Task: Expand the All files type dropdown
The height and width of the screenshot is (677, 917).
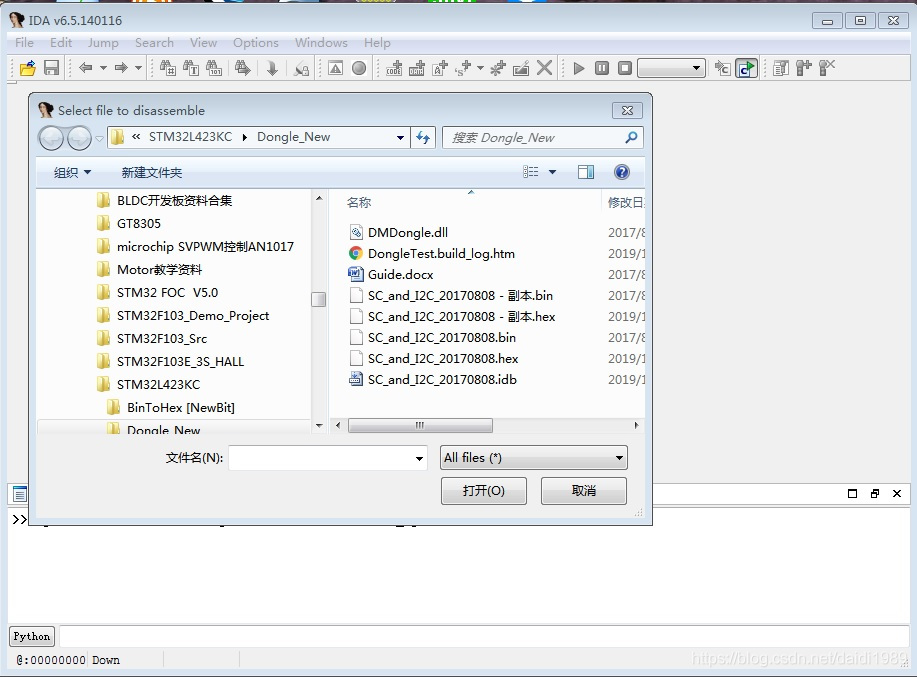Action: [x=533, y=458]
